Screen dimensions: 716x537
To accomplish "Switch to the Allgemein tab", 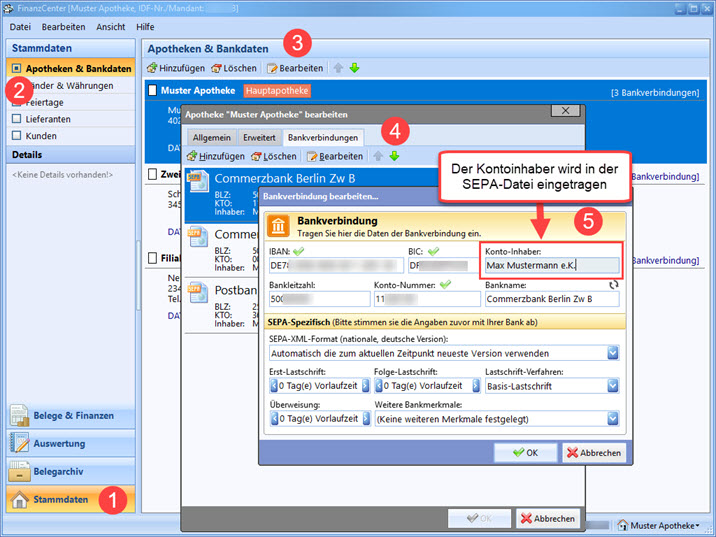I will [x=212, y=136].
